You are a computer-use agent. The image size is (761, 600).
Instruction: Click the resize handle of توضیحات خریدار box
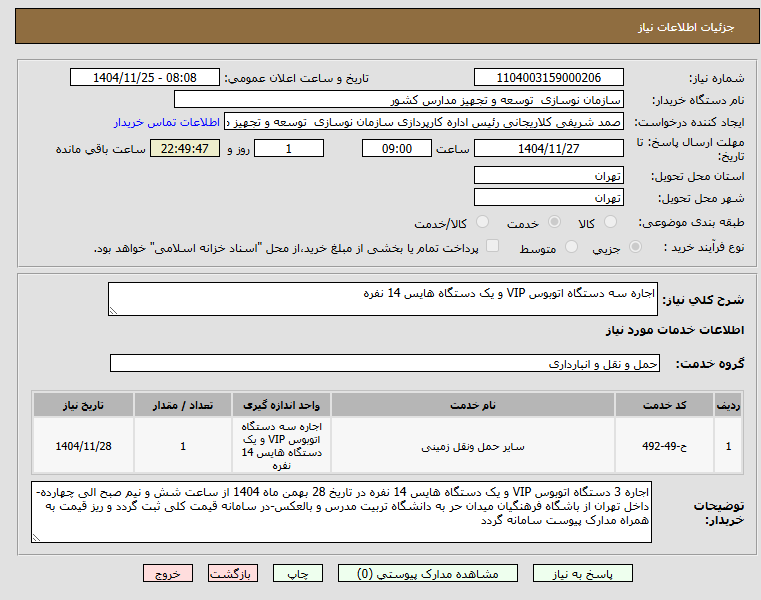click(x=36, y=537)
